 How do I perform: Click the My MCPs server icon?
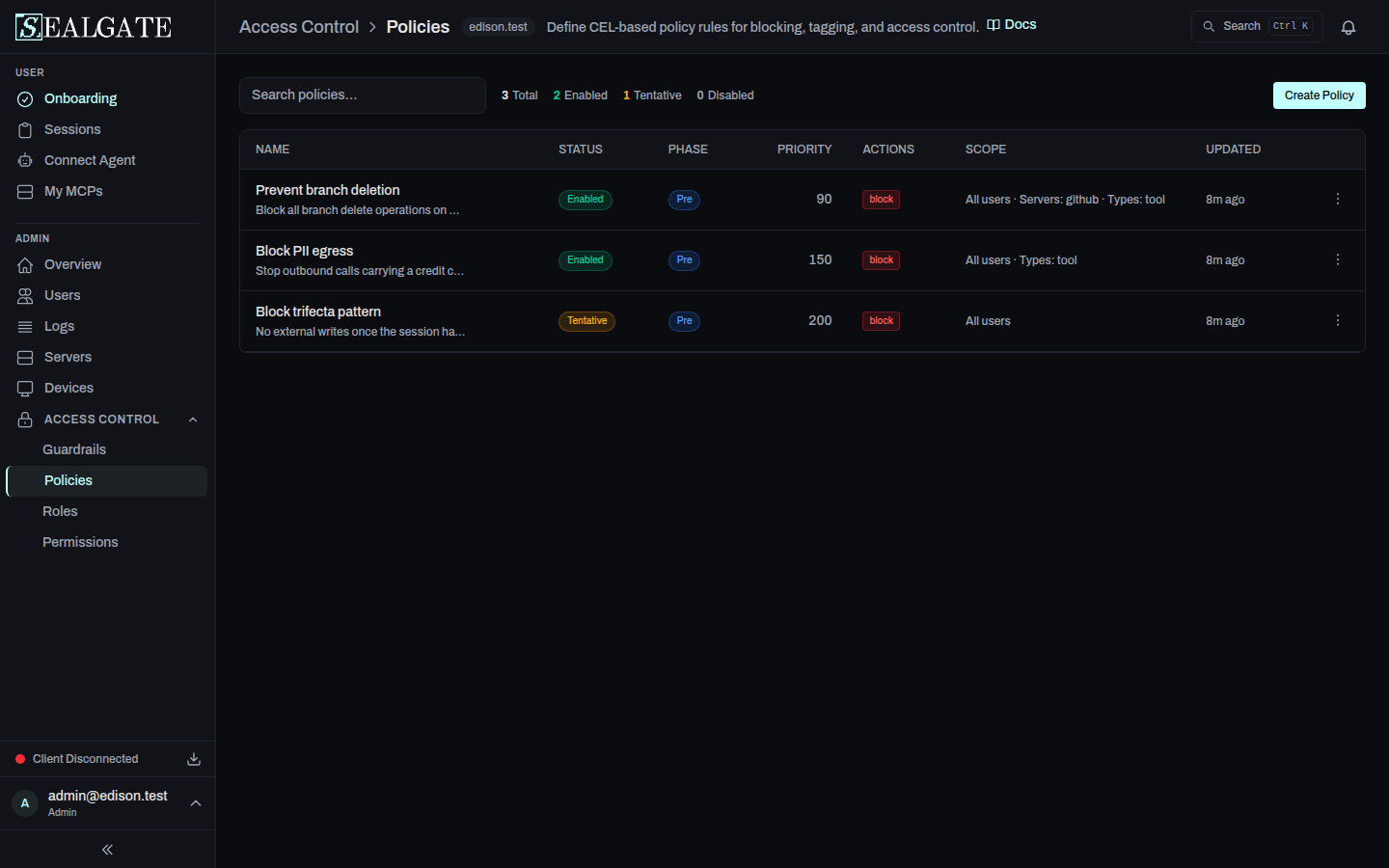[x=25, y=191]
